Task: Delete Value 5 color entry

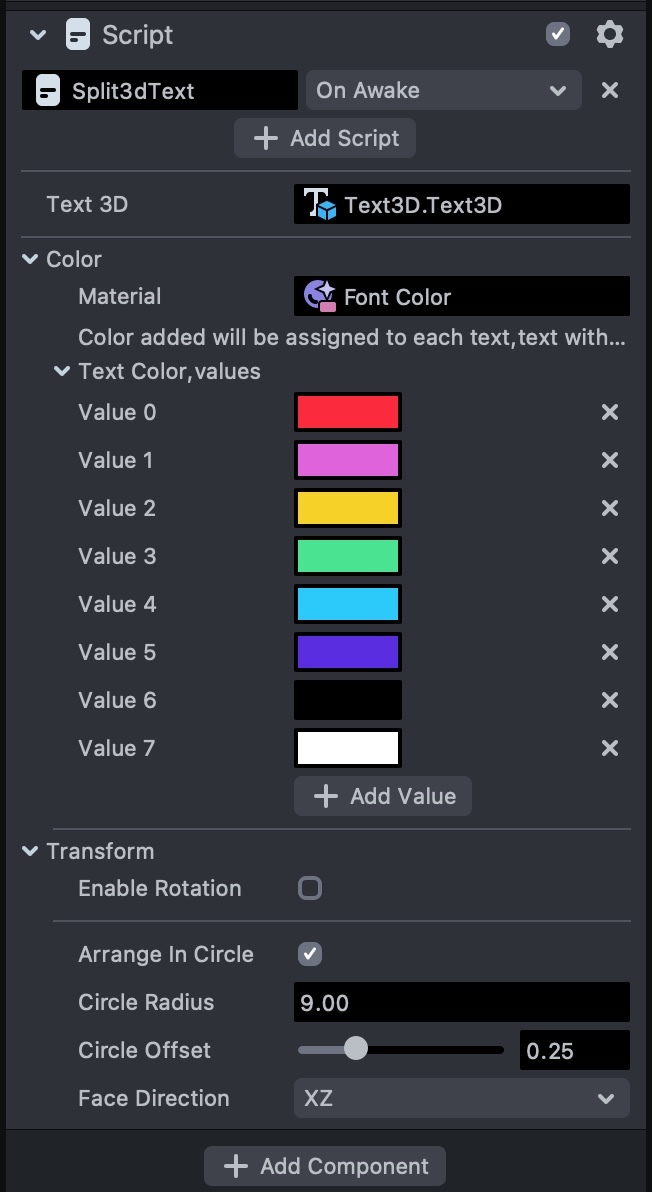Action: pos(609,652)
